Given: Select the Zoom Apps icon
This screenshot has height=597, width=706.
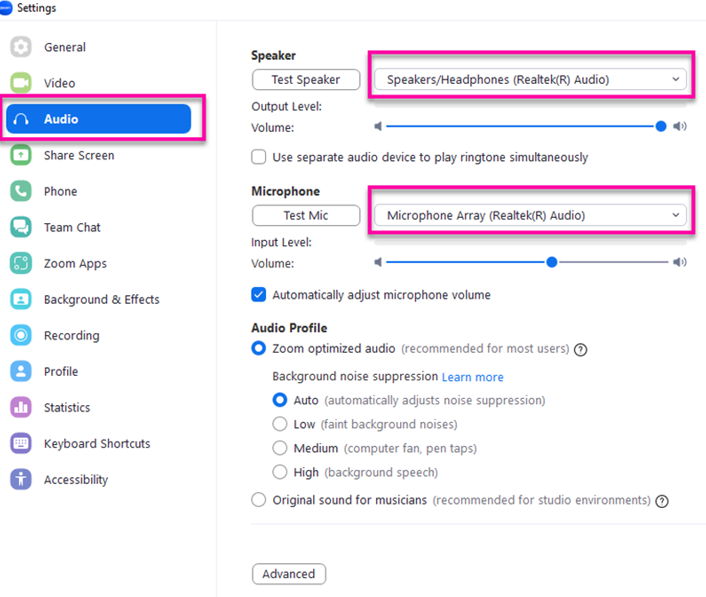Looking at the screenshot, I should coord(21,263).
